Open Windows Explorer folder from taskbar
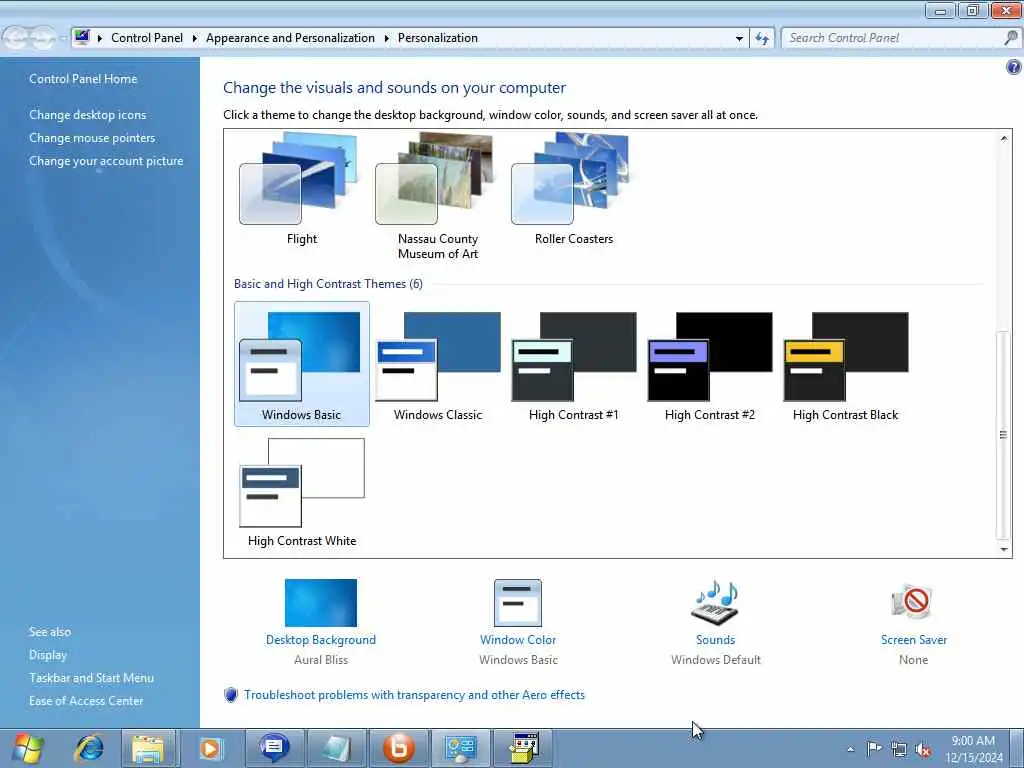The width and height of the screenshot is (1024, 768). pyautogui.click(x=148, y=748)
